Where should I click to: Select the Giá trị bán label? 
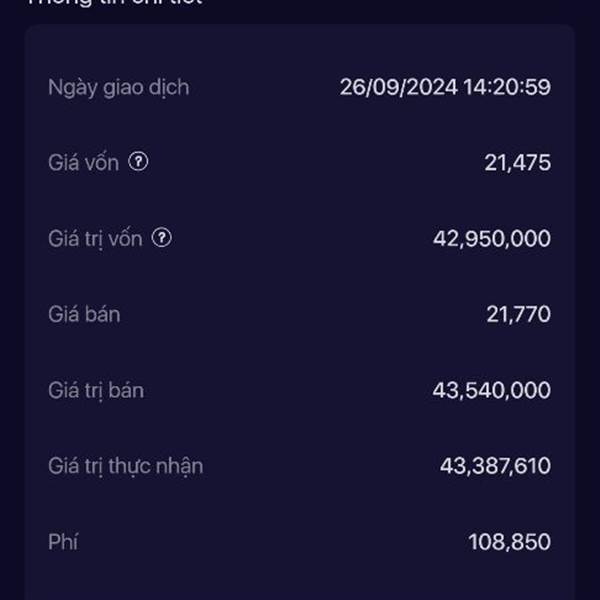96,391
